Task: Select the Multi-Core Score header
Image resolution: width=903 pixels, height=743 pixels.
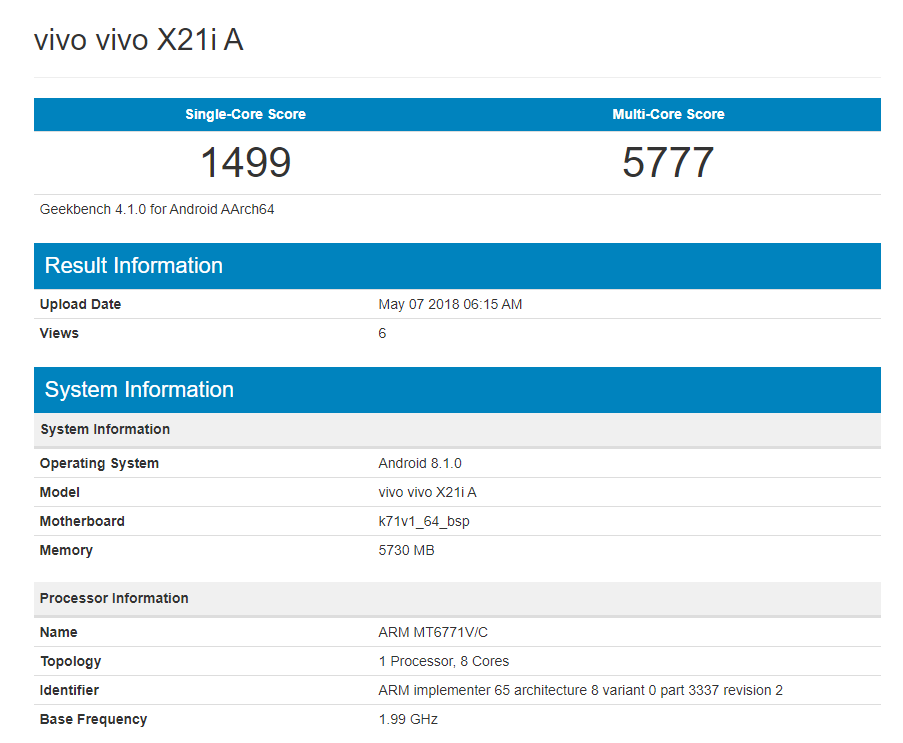Action: pos(666,114)
